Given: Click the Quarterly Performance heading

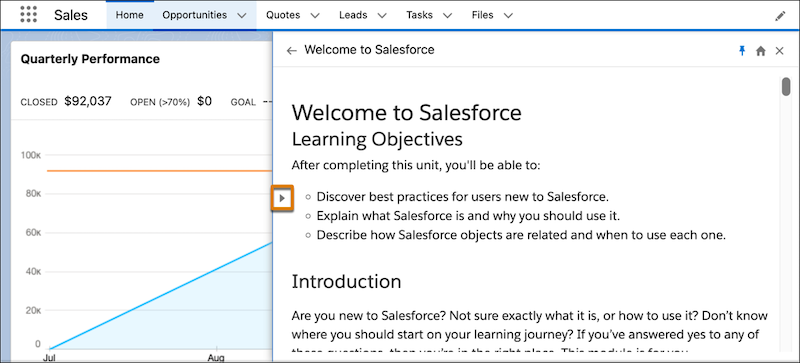Looking at the screenshot, I should tap(90, 59).
